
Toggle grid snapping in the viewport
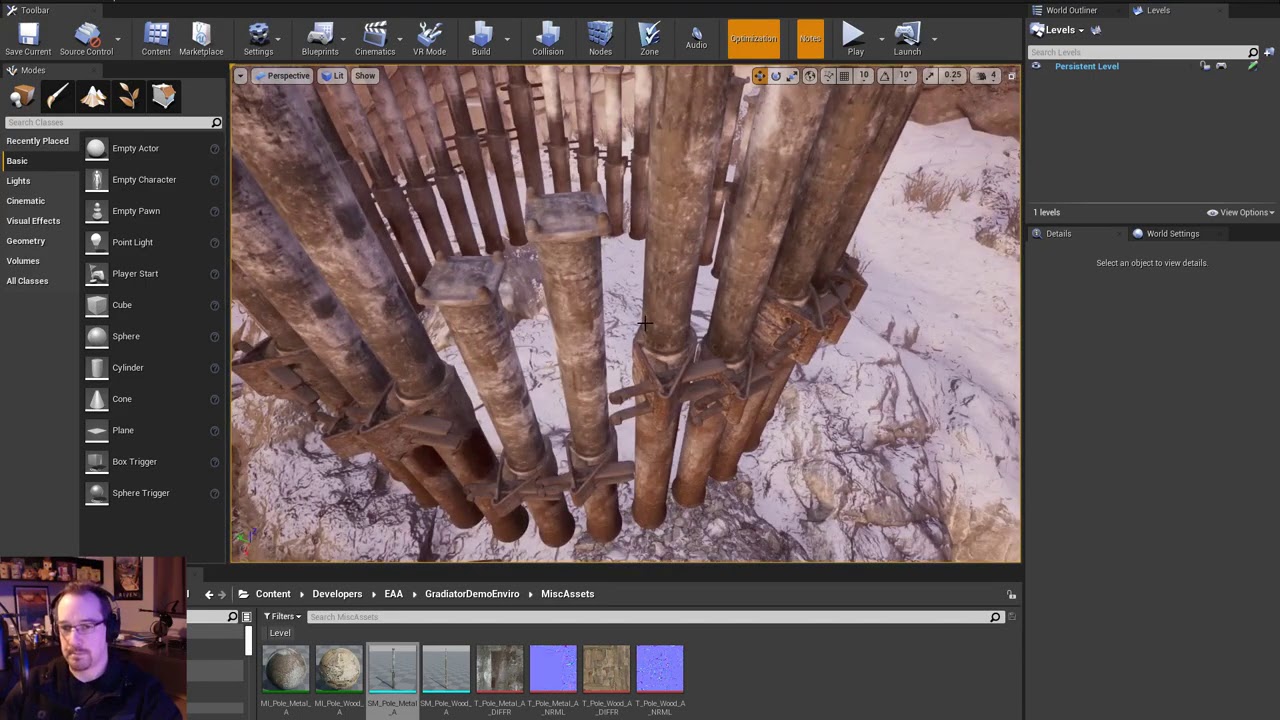(844, 76)
